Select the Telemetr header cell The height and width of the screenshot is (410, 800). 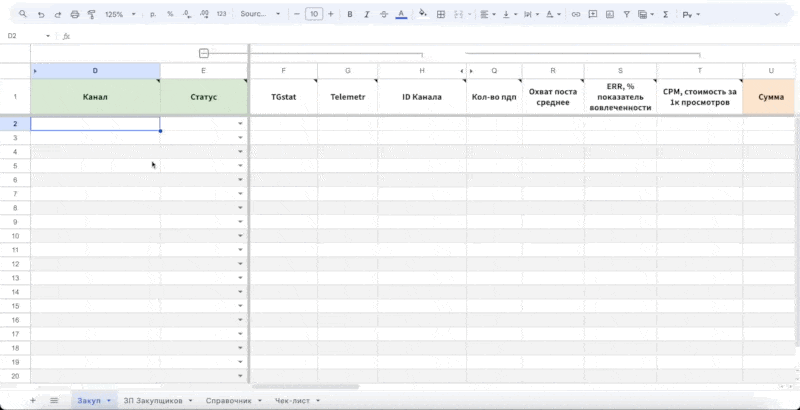347,96
